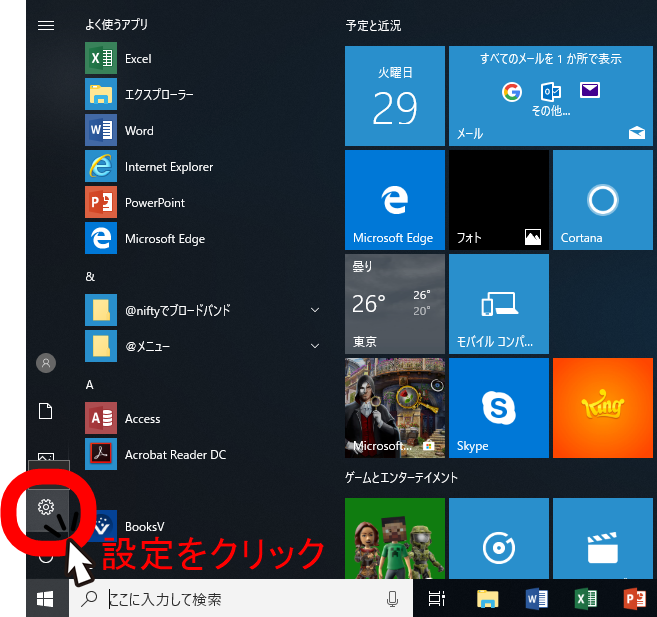Open the 東京 weather tile
Viewport: 657px width, 617px height.
(x=395, y=304)
